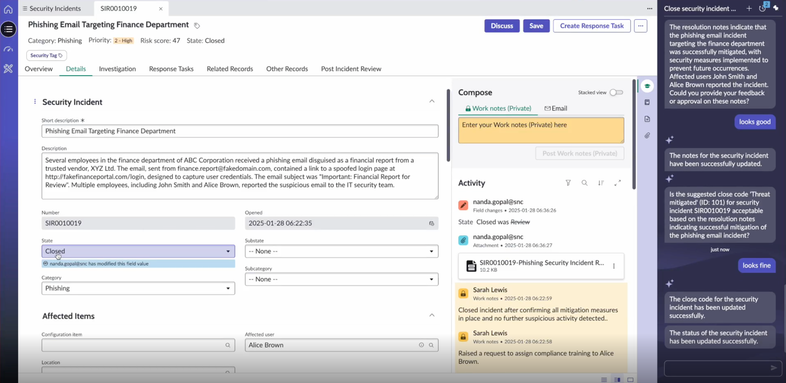The width and height of the screenshot is (786, 383).
Task: Open the templates panel icon in contextual sidebar
Action: (647, 102)
